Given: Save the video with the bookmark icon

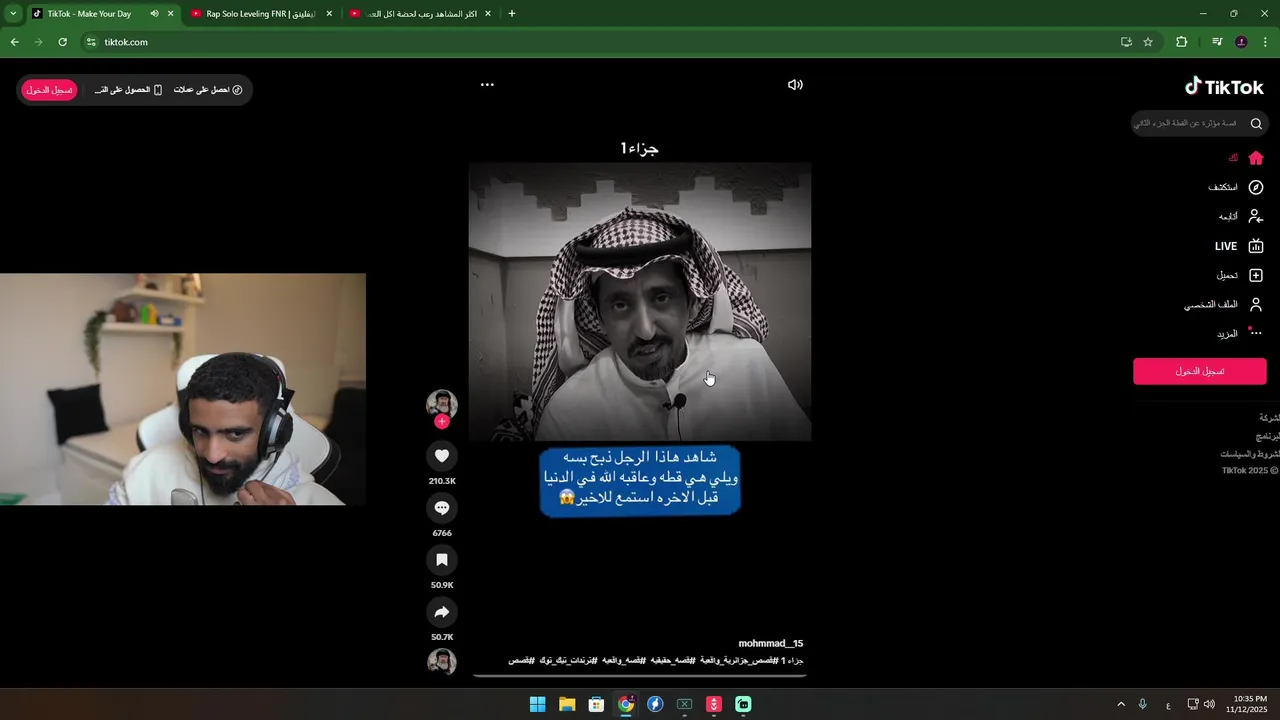Looking at the screenshot, I should tap(442, 560).
